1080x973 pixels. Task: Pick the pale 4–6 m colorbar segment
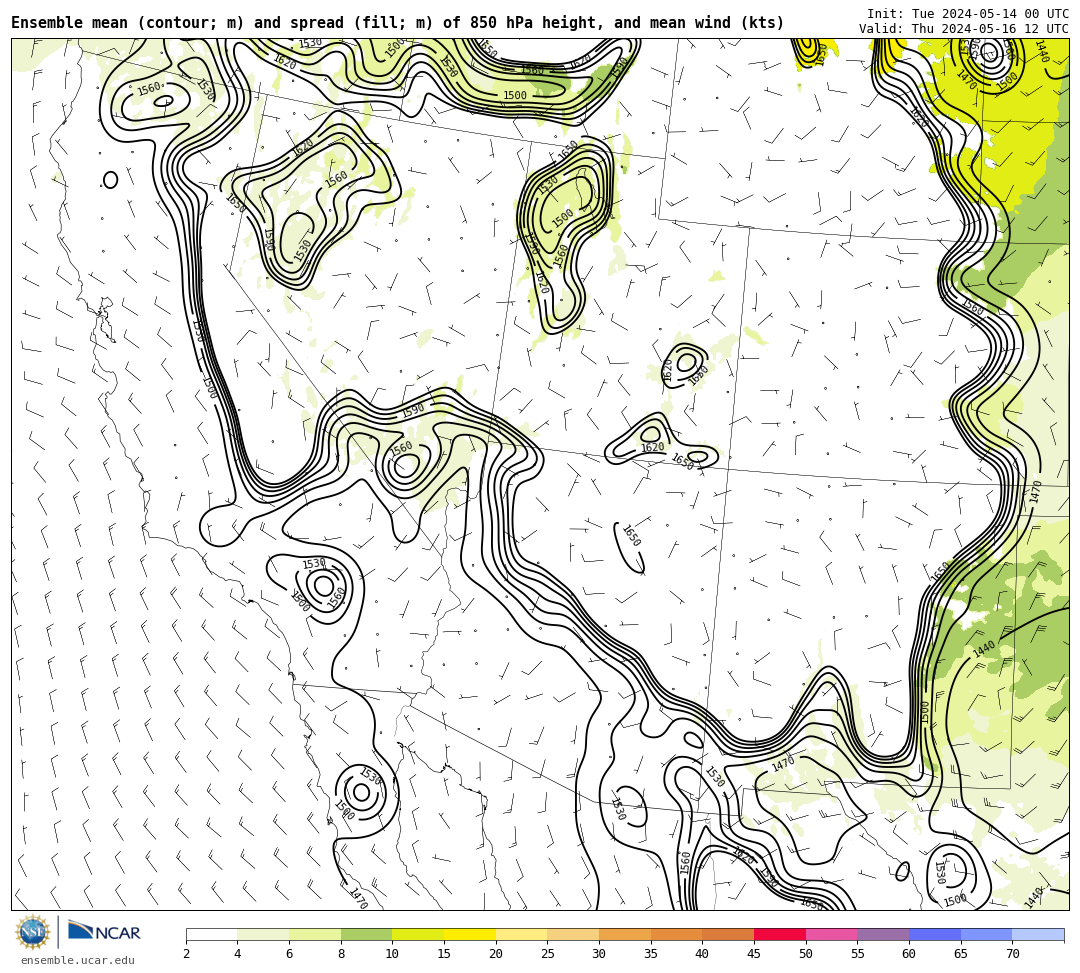click(263, 934)
